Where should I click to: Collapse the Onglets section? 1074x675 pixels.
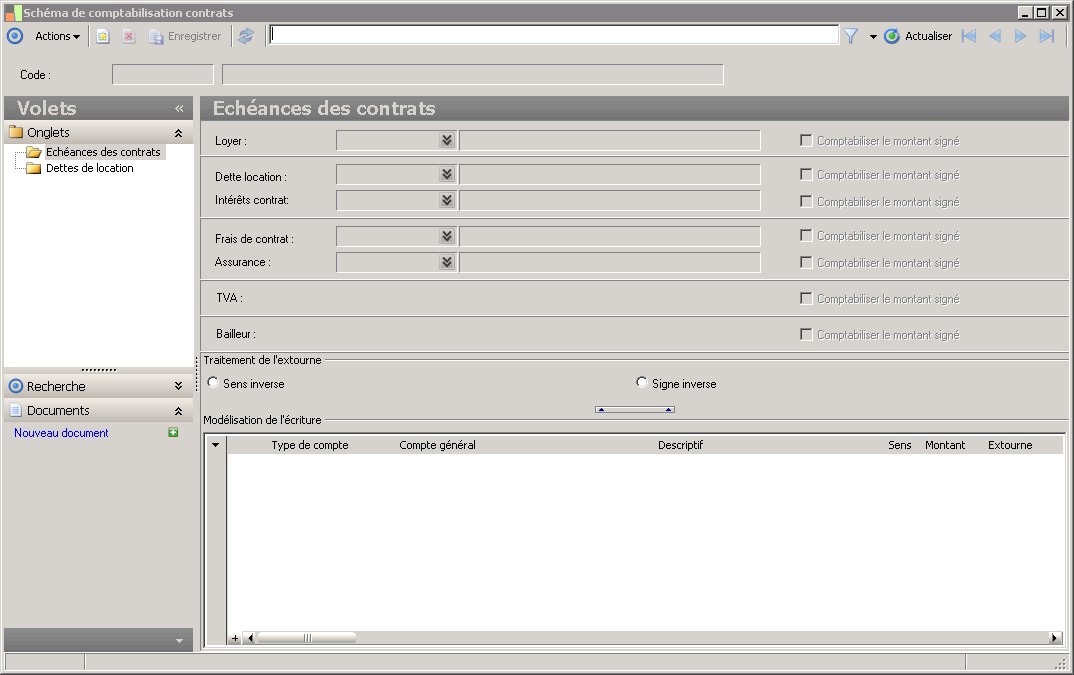pos(178,133)
